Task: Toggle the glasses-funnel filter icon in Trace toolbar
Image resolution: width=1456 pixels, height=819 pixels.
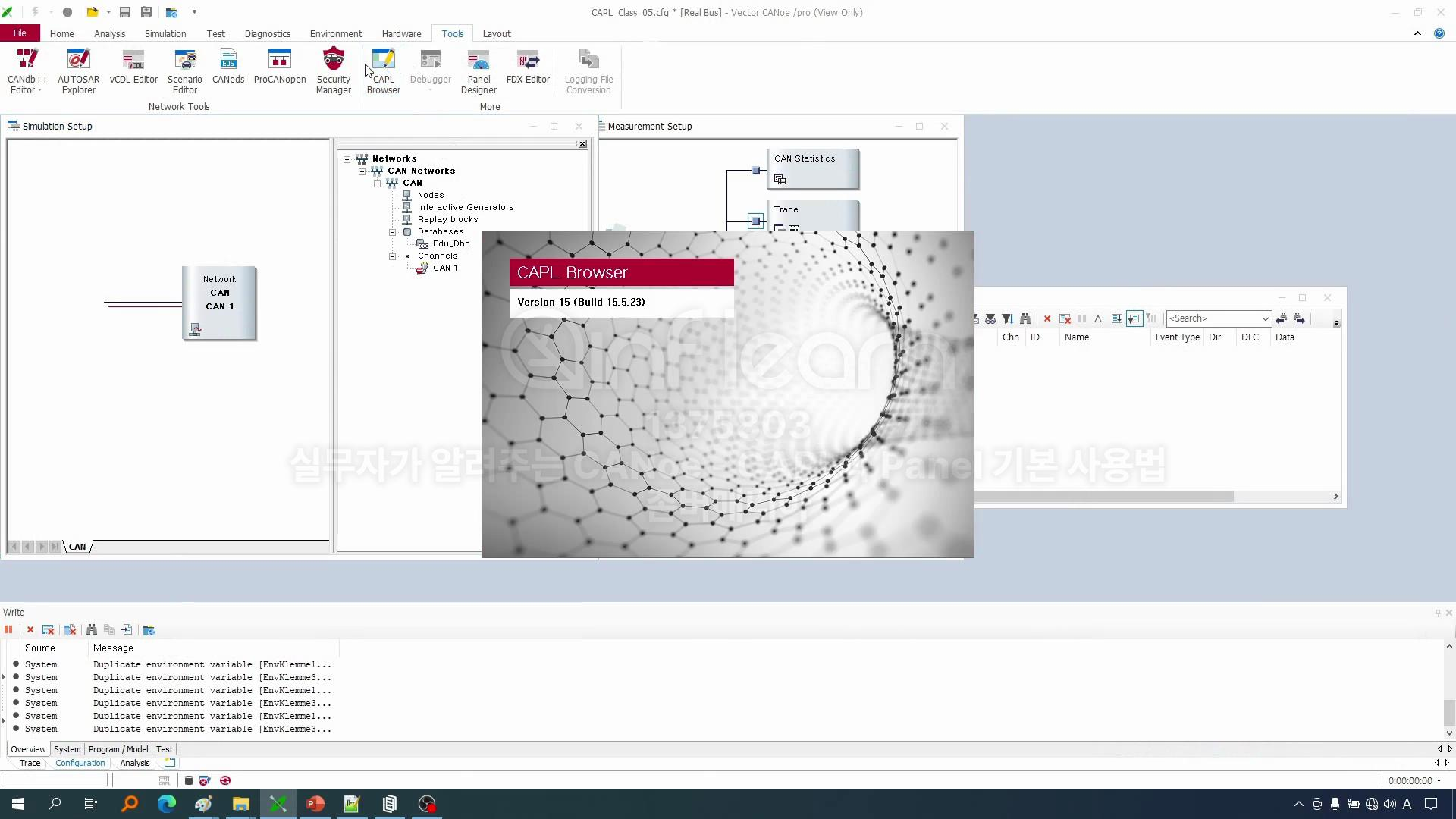Action: [990, 318]
